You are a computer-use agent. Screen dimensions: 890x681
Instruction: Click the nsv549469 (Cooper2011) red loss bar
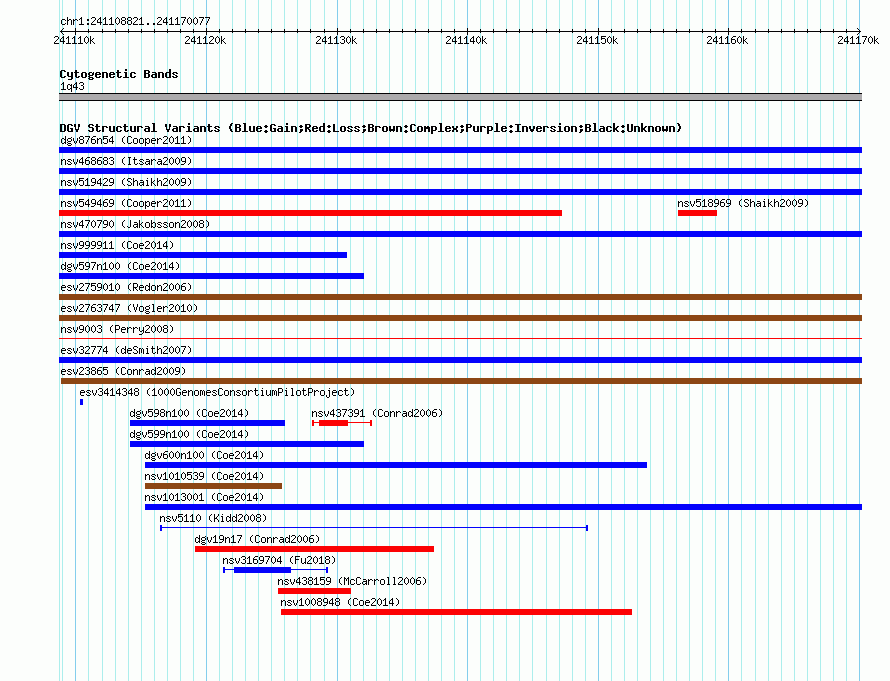tap(310, 213)
